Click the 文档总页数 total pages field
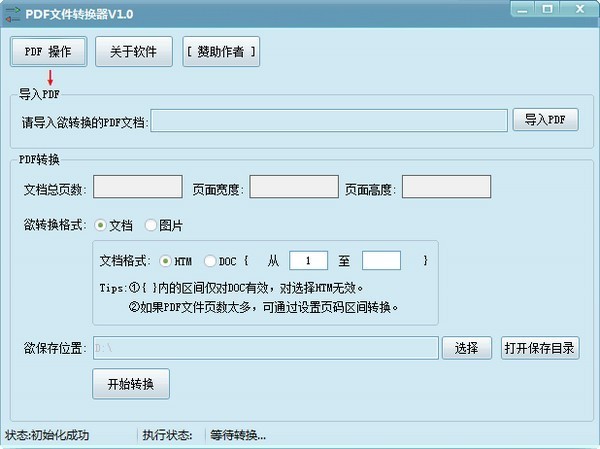Viewport: 600px width, 449px height. pyautogui.click(x=137, y=187)
